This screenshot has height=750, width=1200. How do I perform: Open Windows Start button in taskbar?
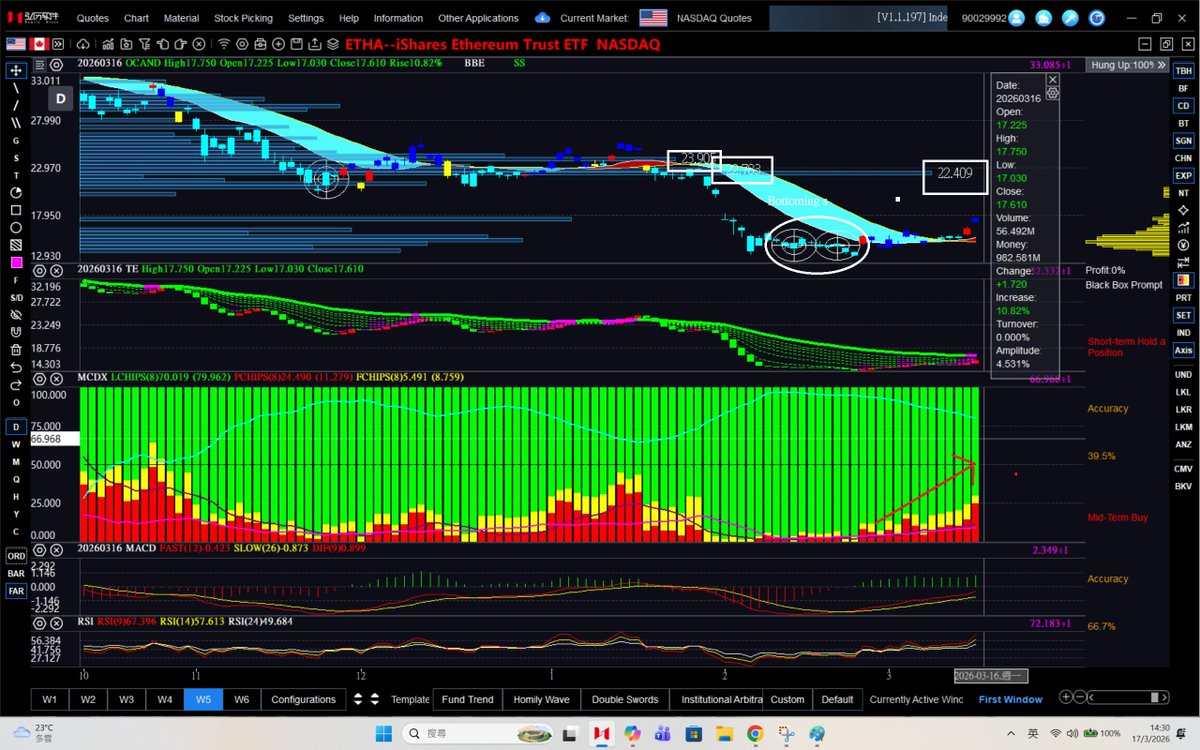(x=384, y=734)
